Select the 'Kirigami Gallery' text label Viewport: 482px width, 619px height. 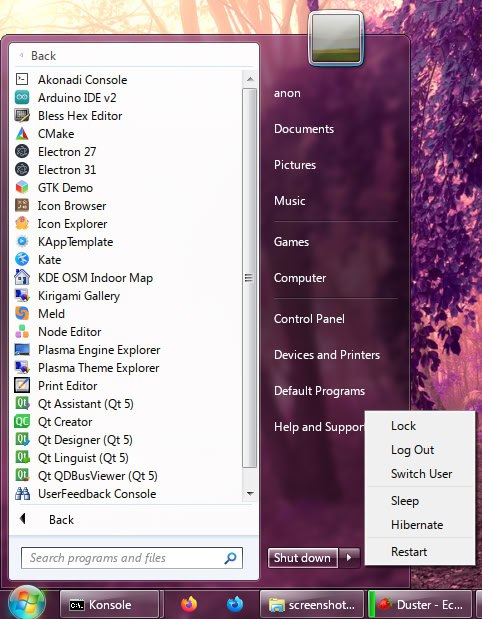point(79,296)
